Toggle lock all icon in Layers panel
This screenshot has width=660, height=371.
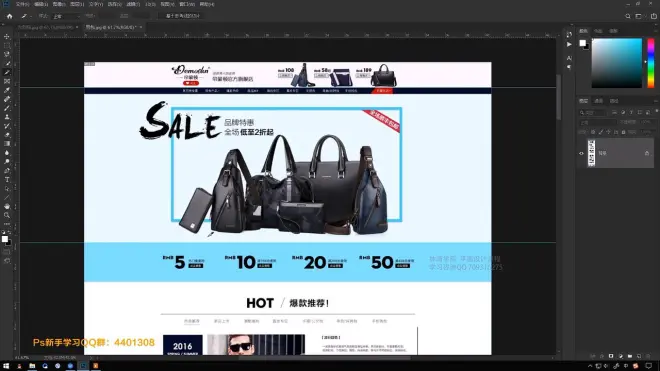pos(623,132)
